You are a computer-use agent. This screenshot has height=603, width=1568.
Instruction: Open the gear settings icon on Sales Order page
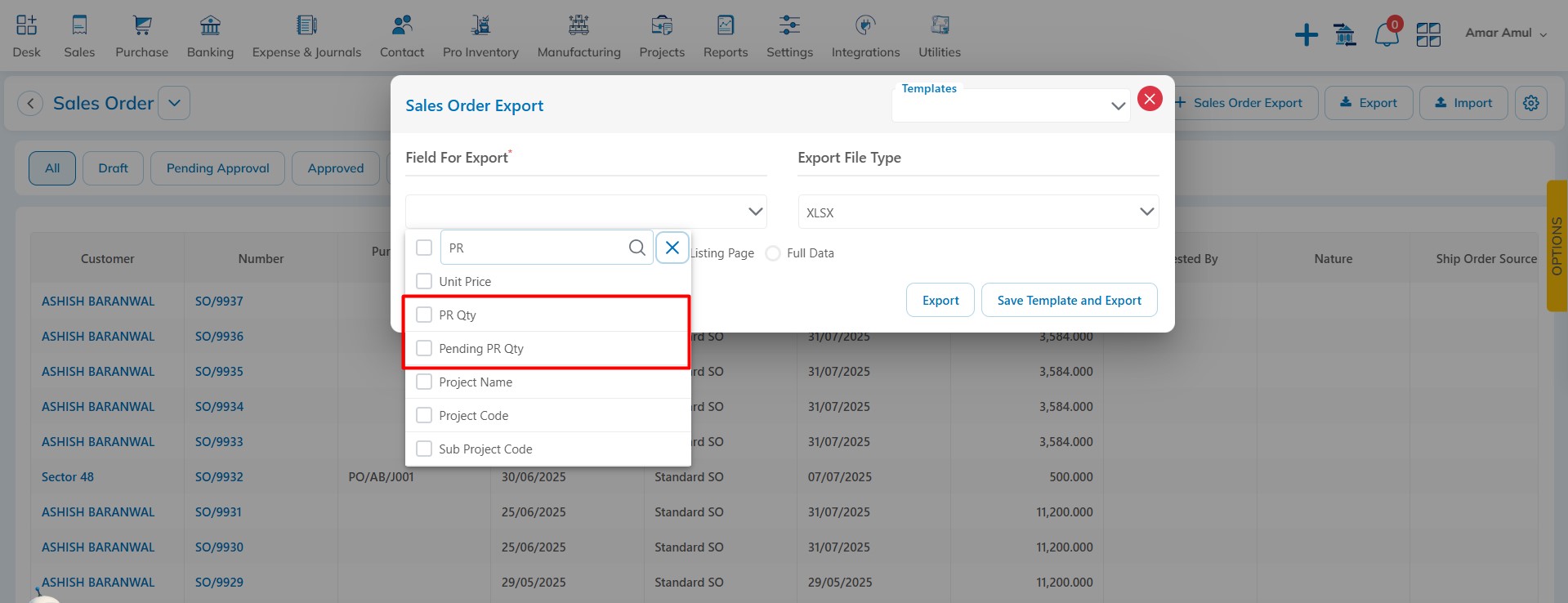click(x=1531, y=103)
